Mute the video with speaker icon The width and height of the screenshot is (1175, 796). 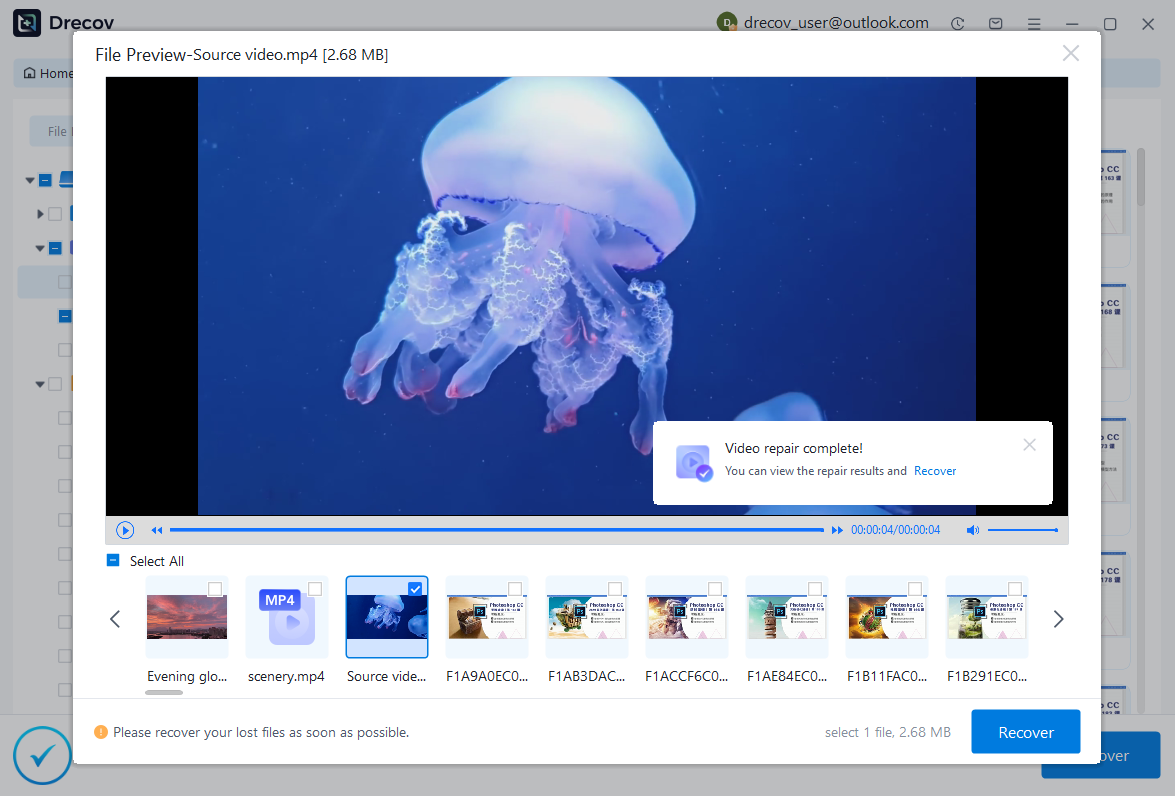pyautogui.click(x=973, y=530)
